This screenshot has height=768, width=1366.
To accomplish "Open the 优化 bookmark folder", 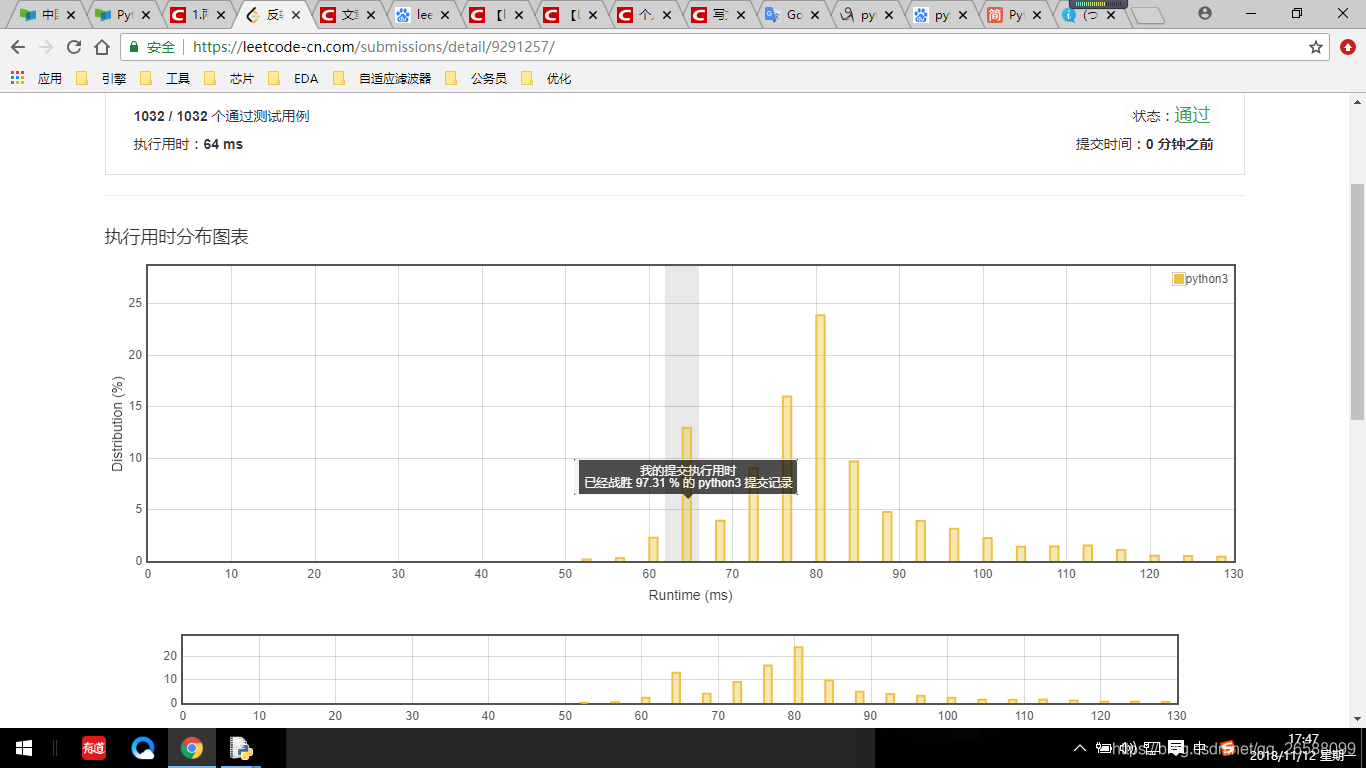I will [x=546, y=78].
